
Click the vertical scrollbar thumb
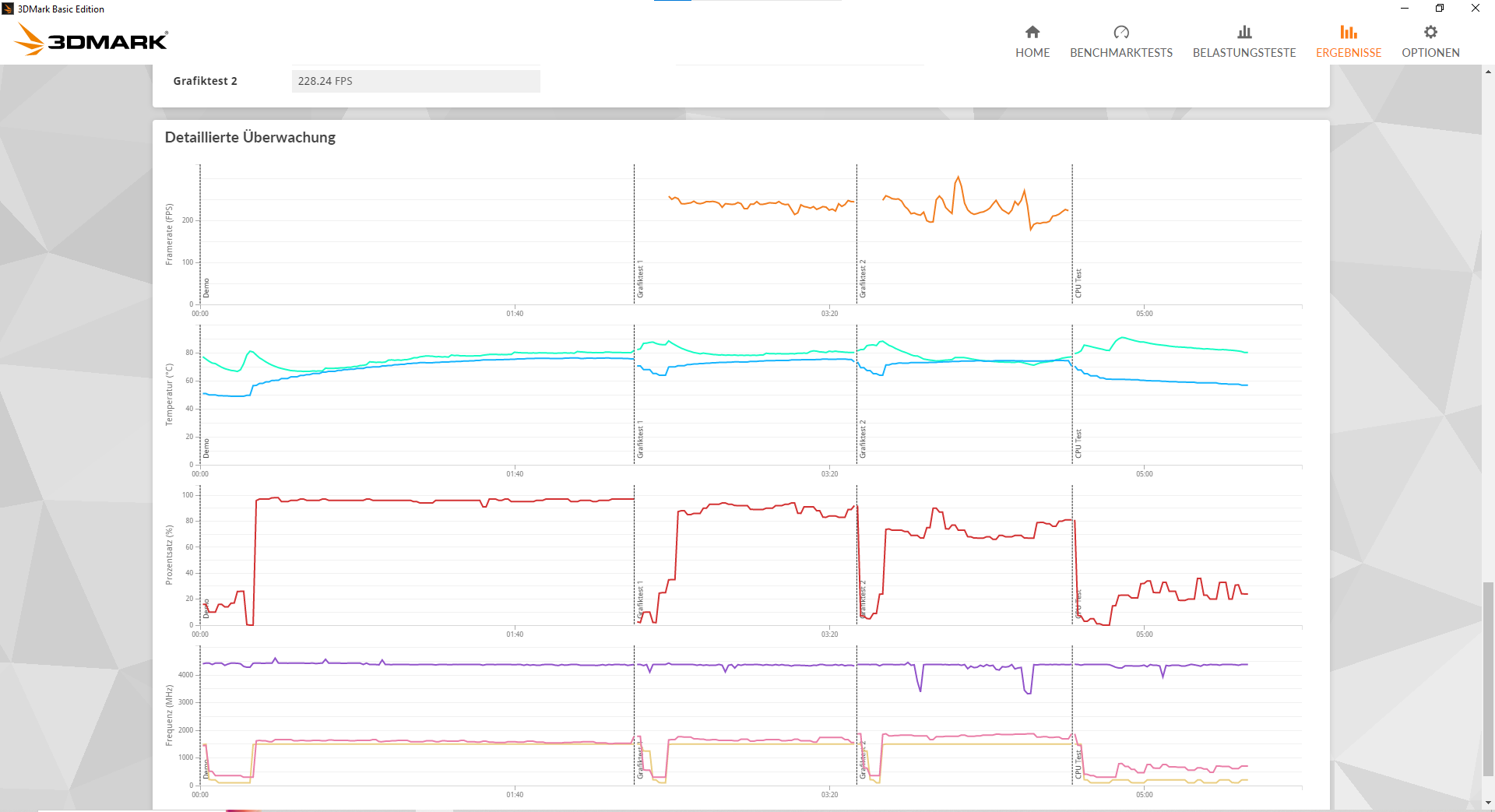pyautogui.click(x=1488, y=678)
